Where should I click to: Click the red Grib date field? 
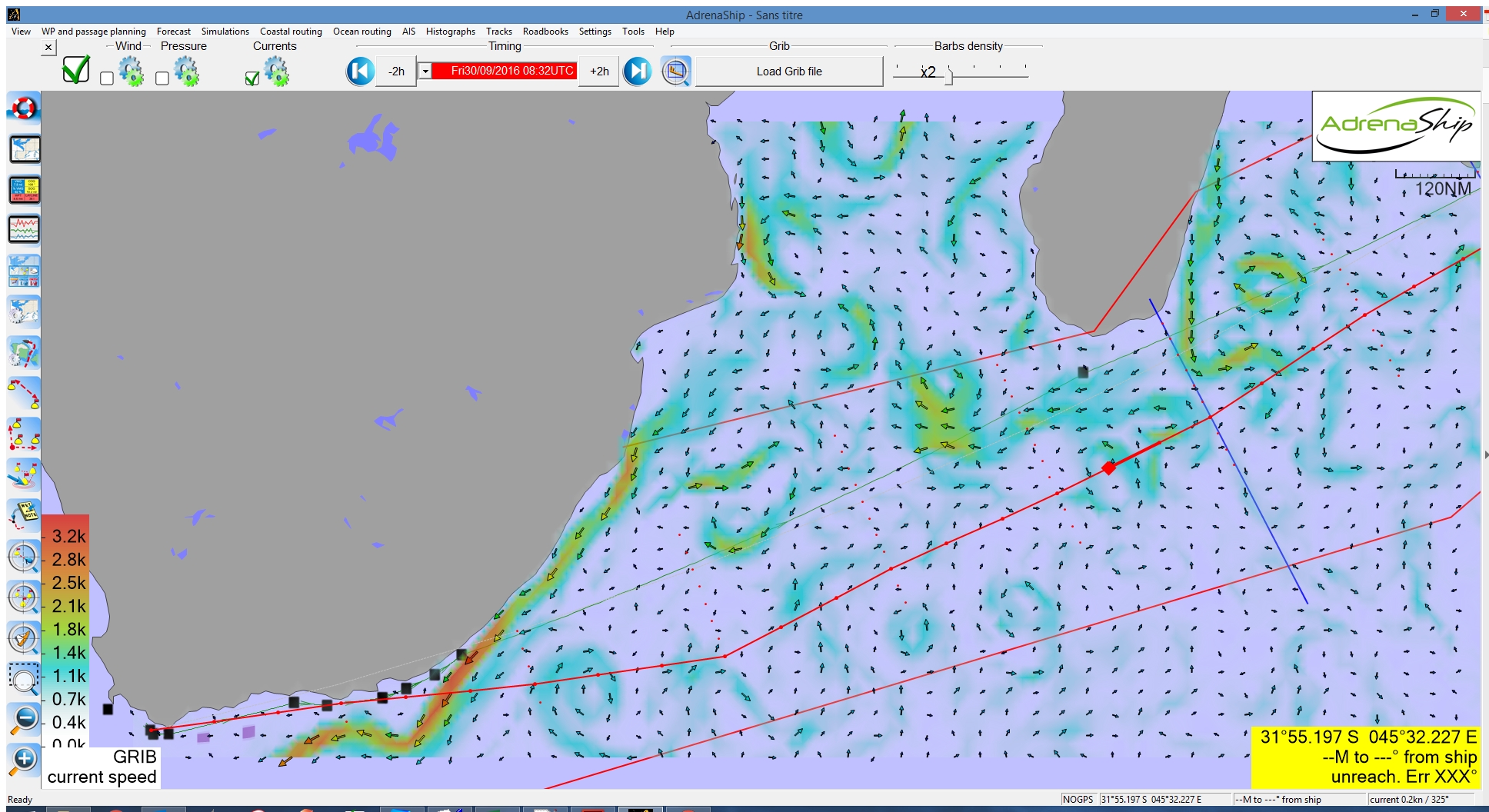click(x=505, y=71)
